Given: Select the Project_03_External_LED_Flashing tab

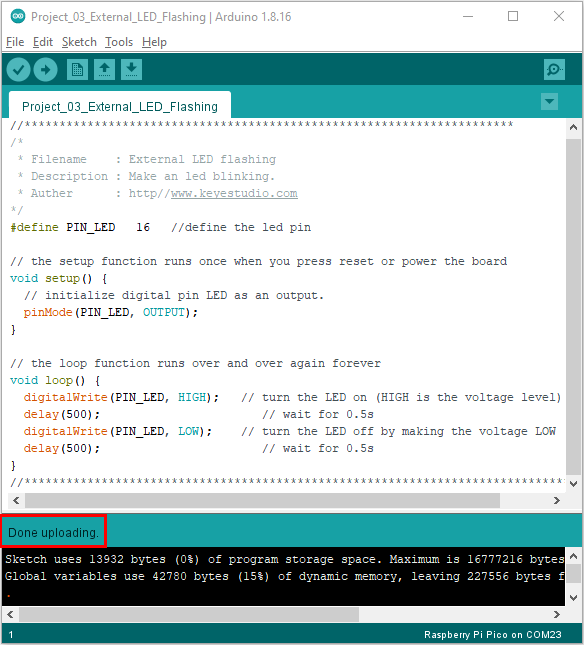Looking at the screenshot, I should pyautogui.click(x=120, y=106).
